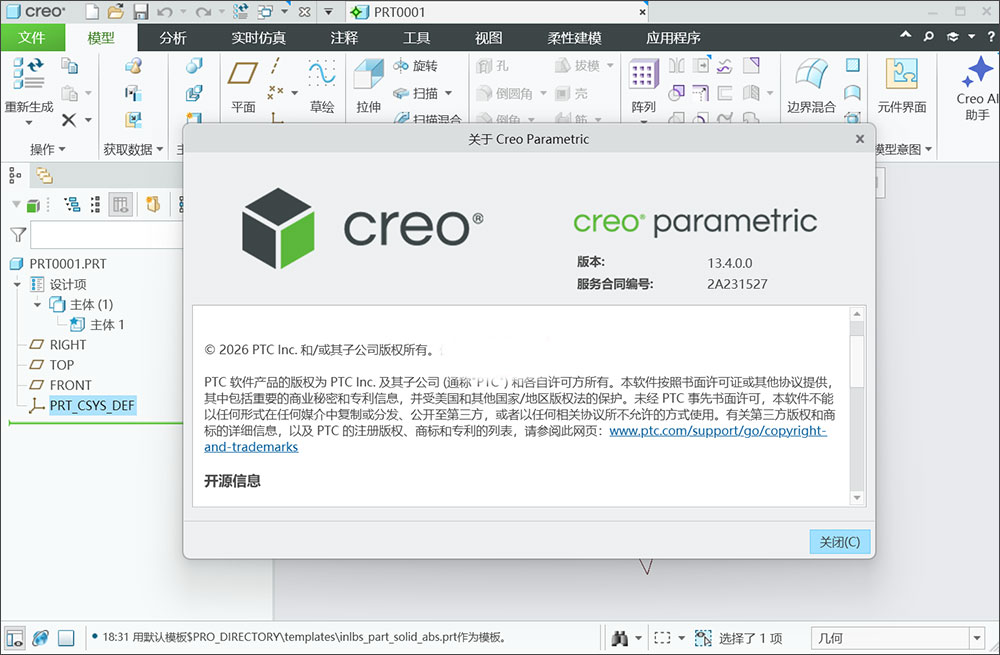Image resolution: width=1000 pixels, height=655 pixels.
Task: Select the TOP datum plane
Action: tap(62, 365)
